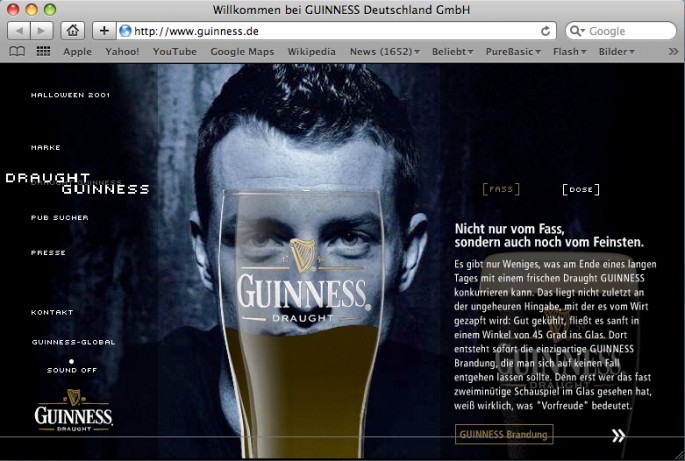685x461 pixels.
Task: Open the Google Maps bookmark
Action: 242,52
